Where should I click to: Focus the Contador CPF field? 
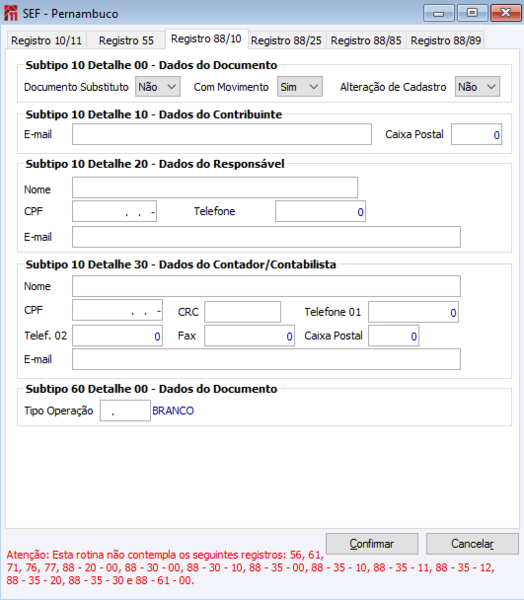(118, 310)
